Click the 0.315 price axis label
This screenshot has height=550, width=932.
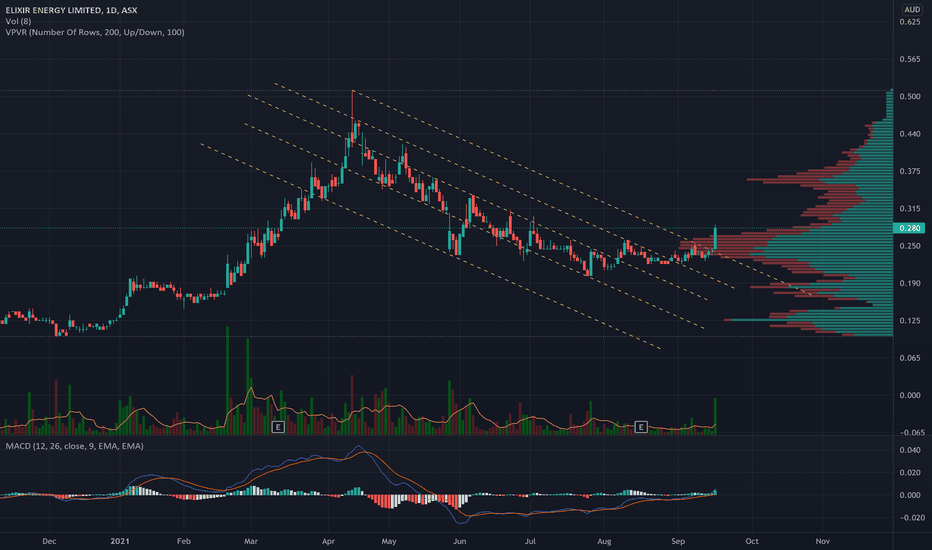[910, 209]
